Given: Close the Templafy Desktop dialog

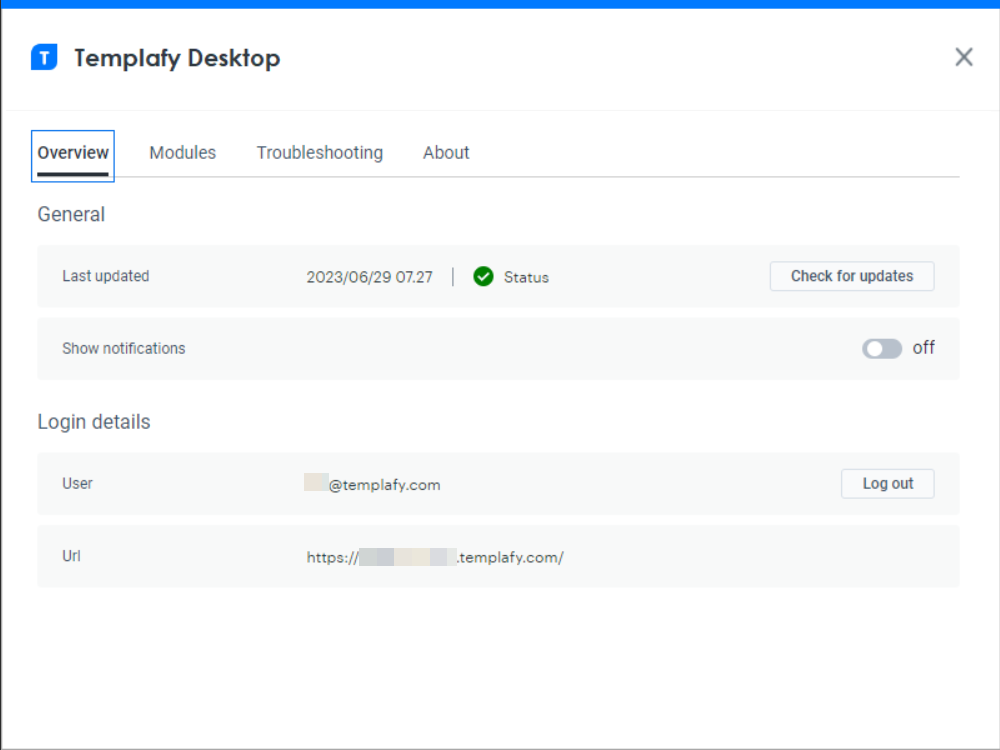Looking at the screenshot, I should [963, 57].
